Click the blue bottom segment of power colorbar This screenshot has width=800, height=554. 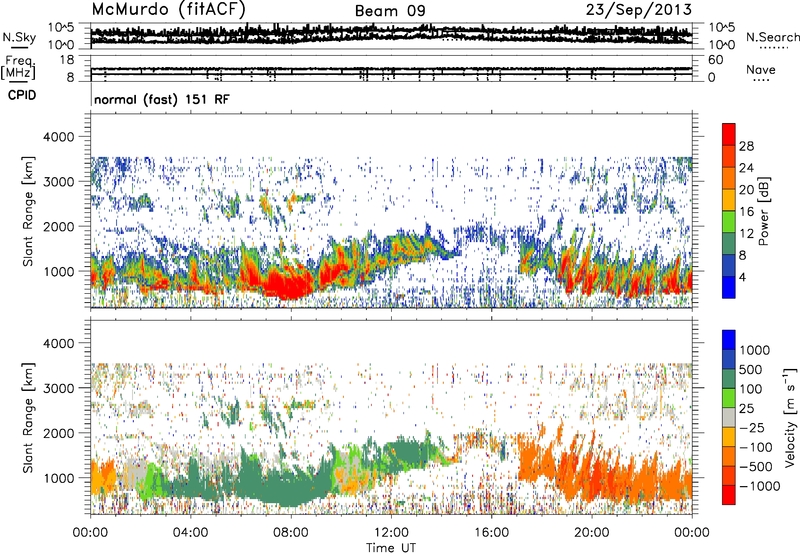pos(729,287)
